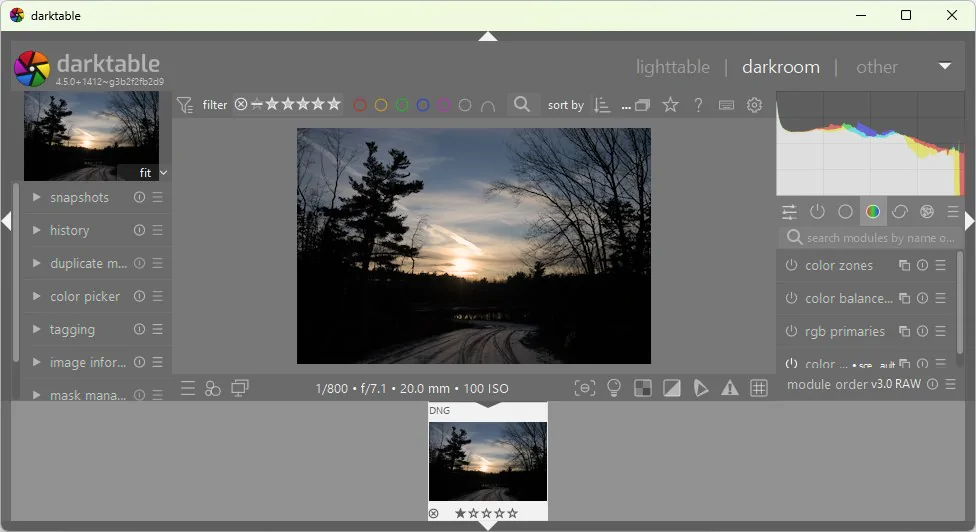This screenshot has width=976, height=532.
Task: Open global preferences gear icon
Action: (x=754, y=105)
